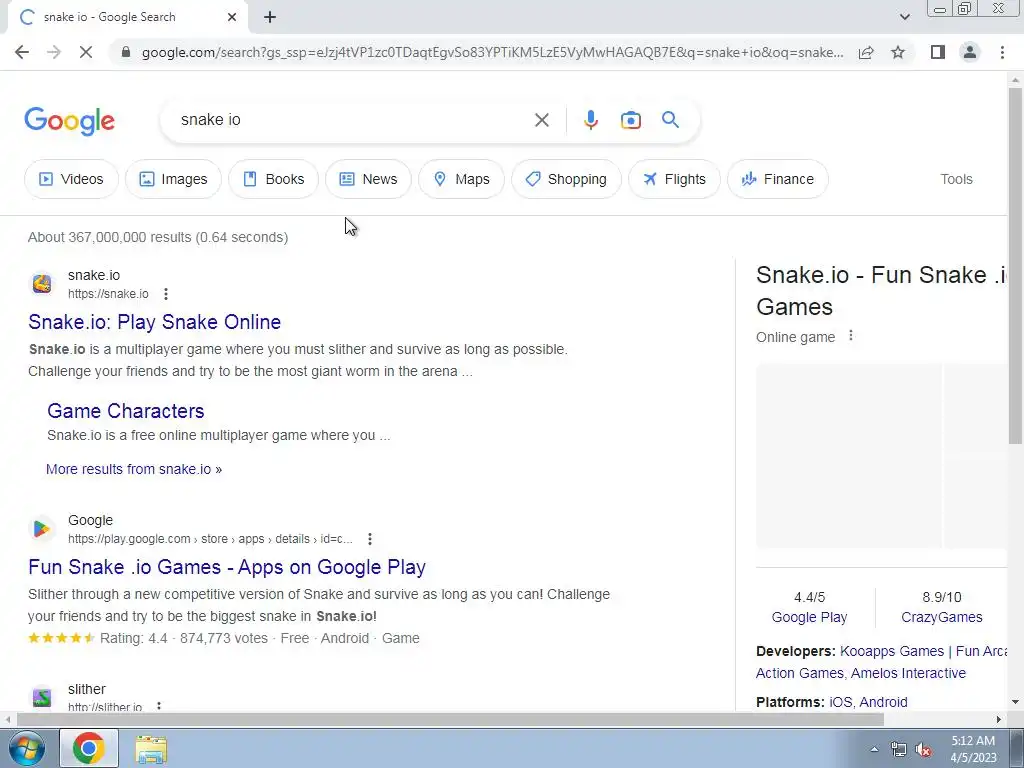The image size is (1024, 768).
Task: Filter results by Images
Action: (173, 179)
